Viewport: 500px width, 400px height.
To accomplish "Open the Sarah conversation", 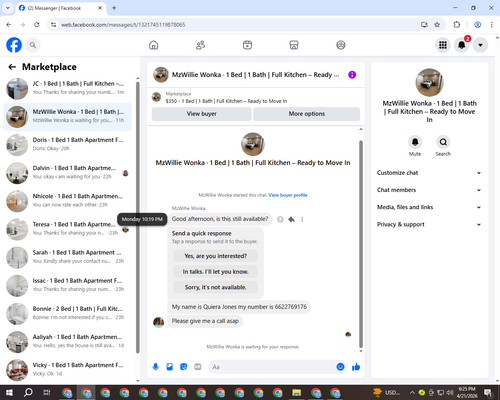I will click(67, 257).
